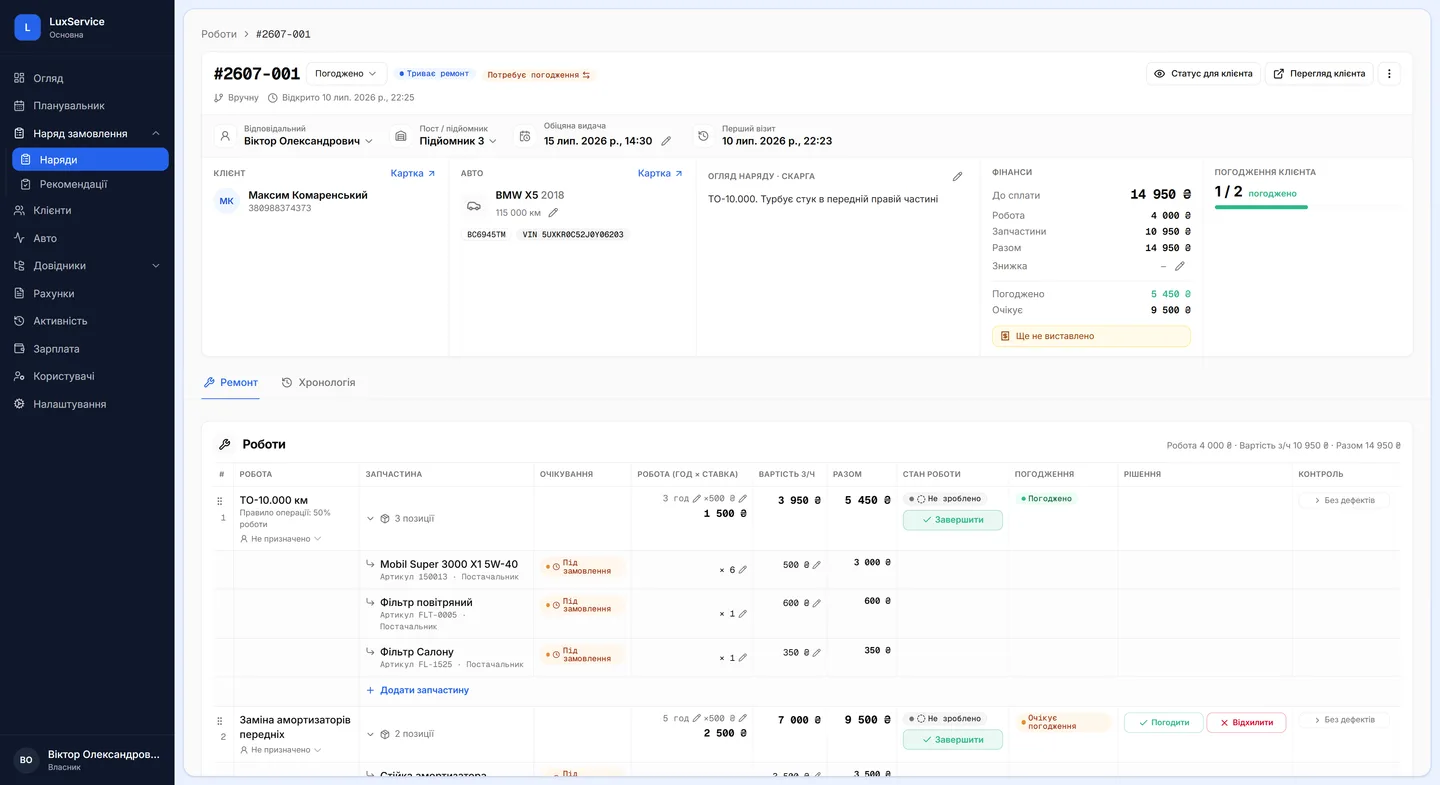Viewport: 1440px width, 785px height.
Task: Click МК client avatar
Action: tap(227, 201)
